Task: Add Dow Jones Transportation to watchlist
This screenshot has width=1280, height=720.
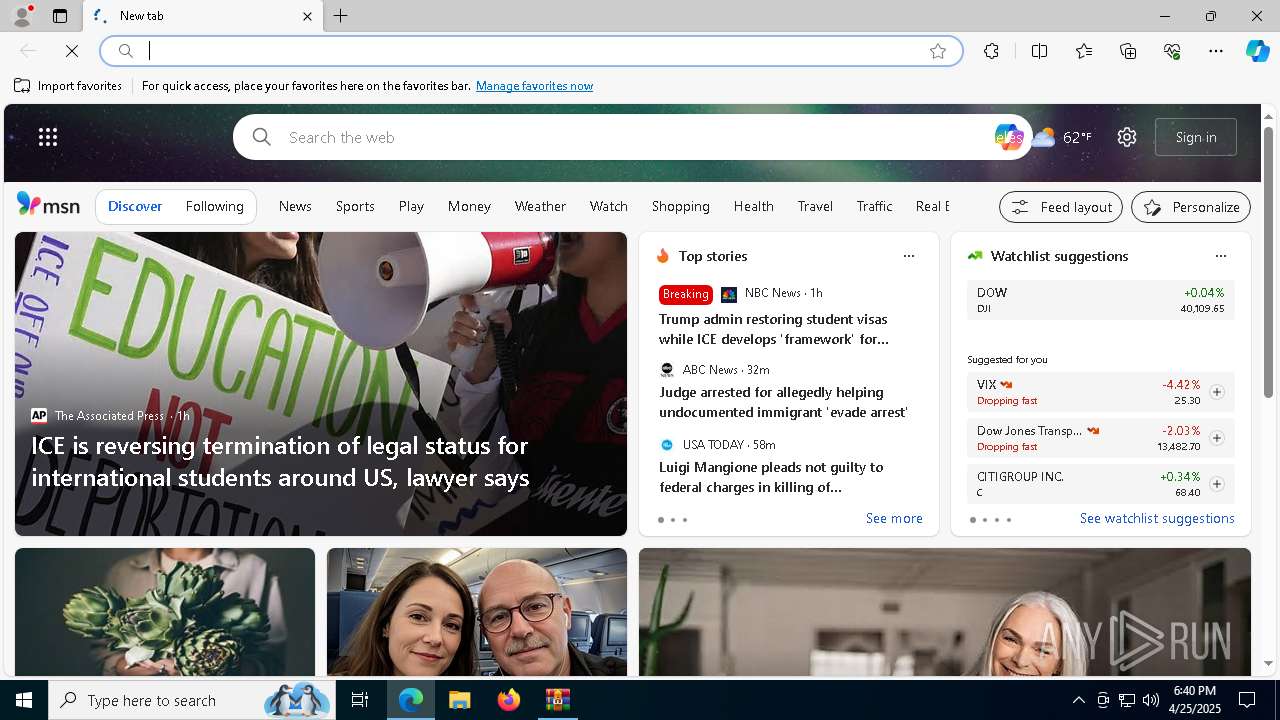Action: [1217, 438]
